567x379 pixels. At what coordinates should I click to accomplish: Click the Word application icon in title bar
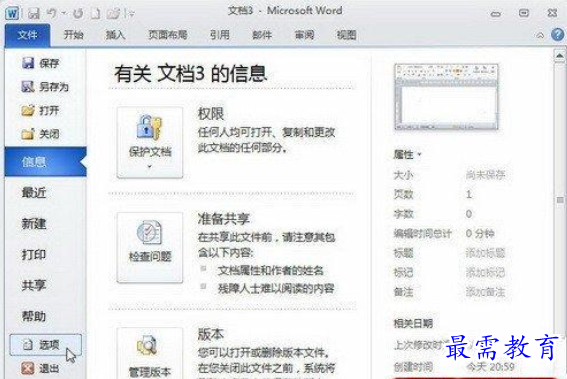pos(12,14)
